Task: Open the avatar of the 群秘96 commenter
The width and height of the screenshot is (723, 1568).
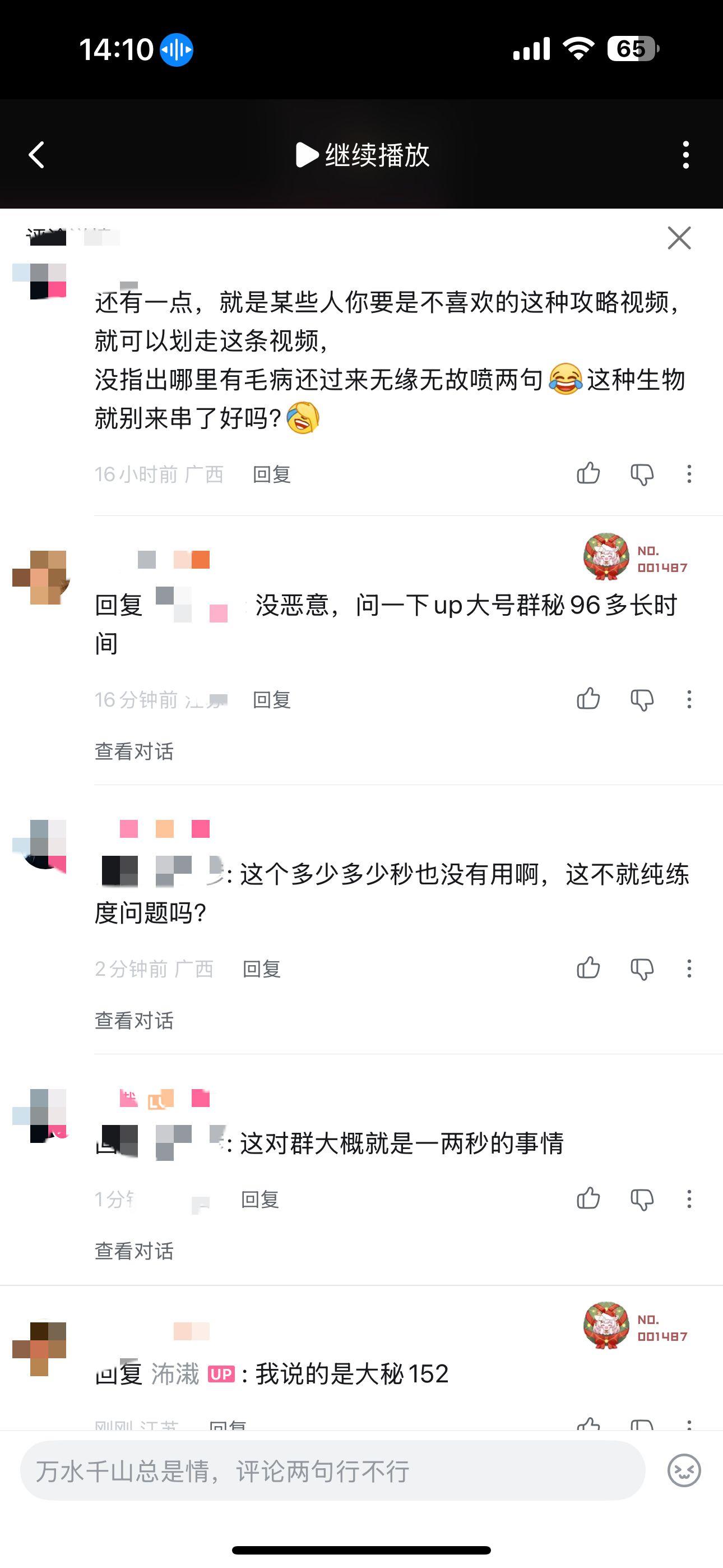Action: pyautogui.click(x=40, y=577)
